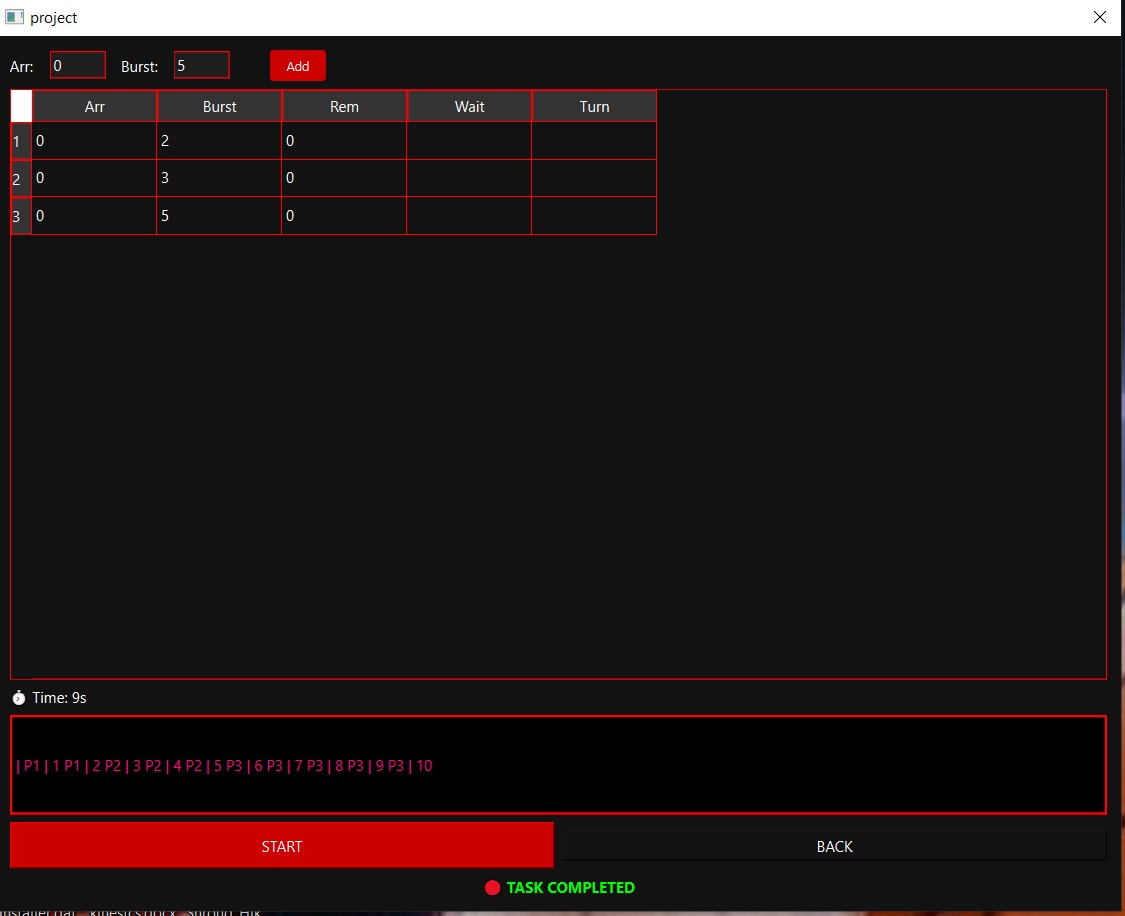Select row header 1

22,141
